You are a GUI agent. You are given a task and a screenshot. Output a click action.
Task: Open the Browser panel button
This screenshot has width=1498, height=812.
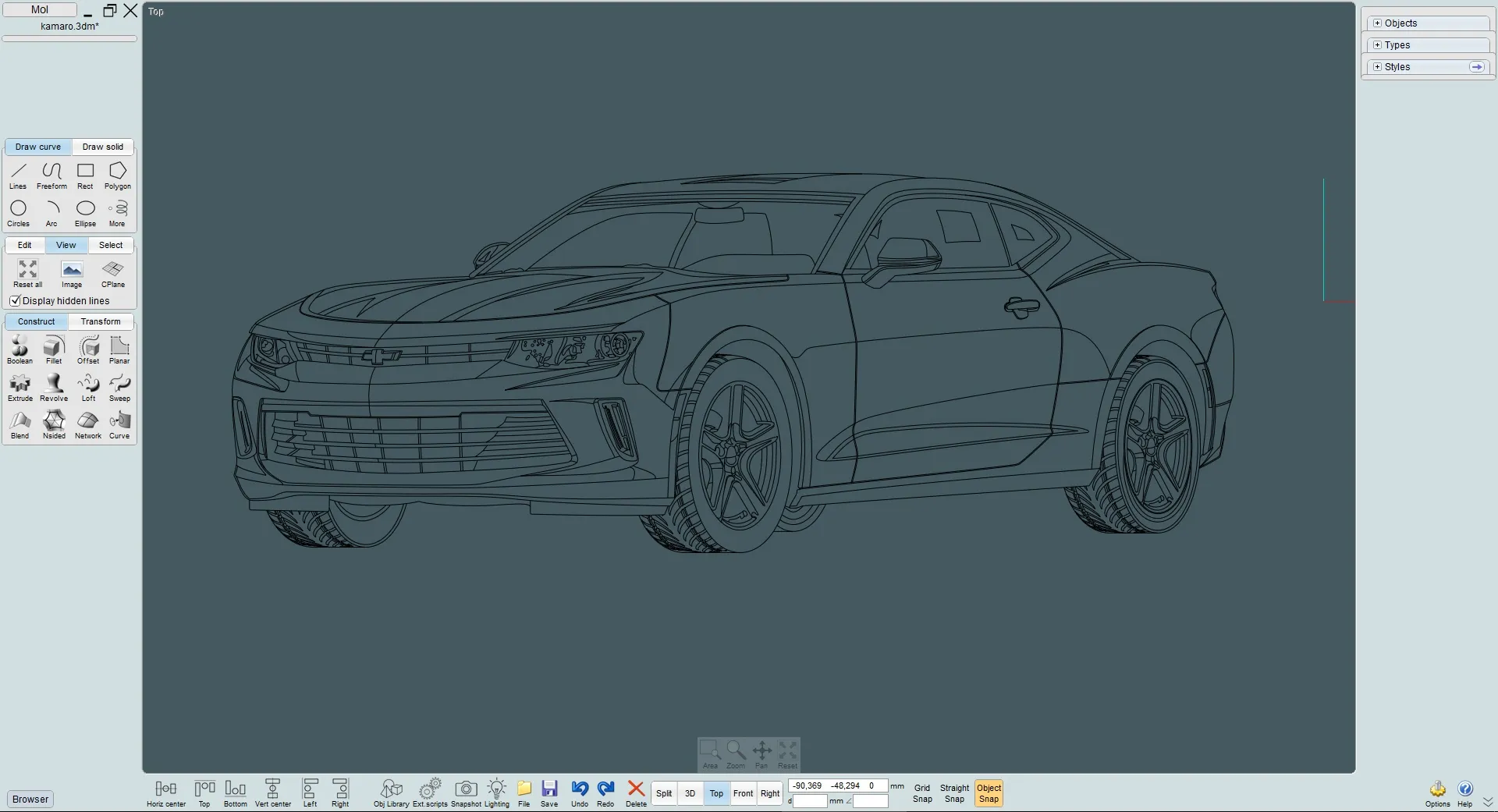[30, 799]
